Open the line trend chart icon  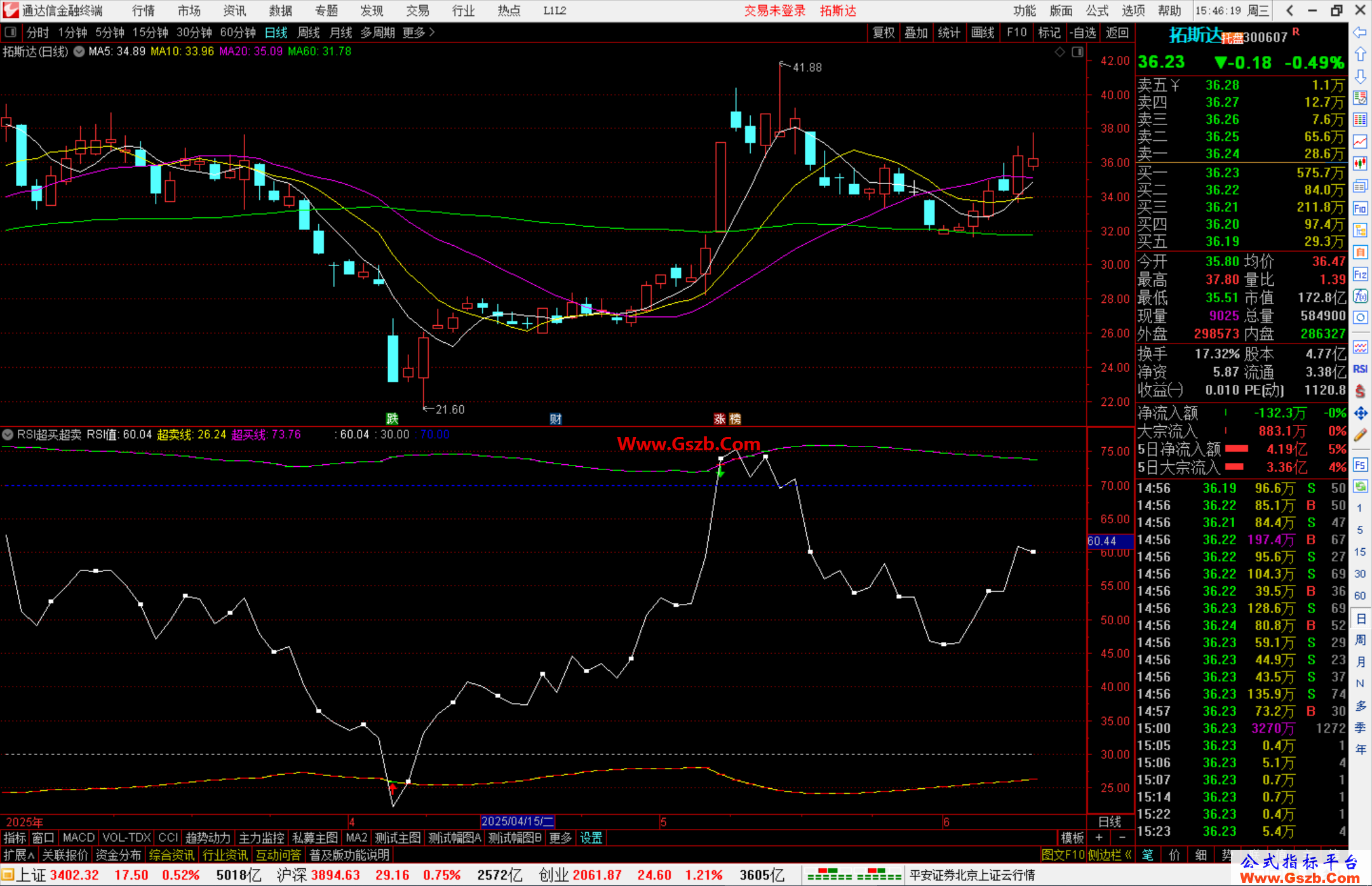(x=1360, y=141)
